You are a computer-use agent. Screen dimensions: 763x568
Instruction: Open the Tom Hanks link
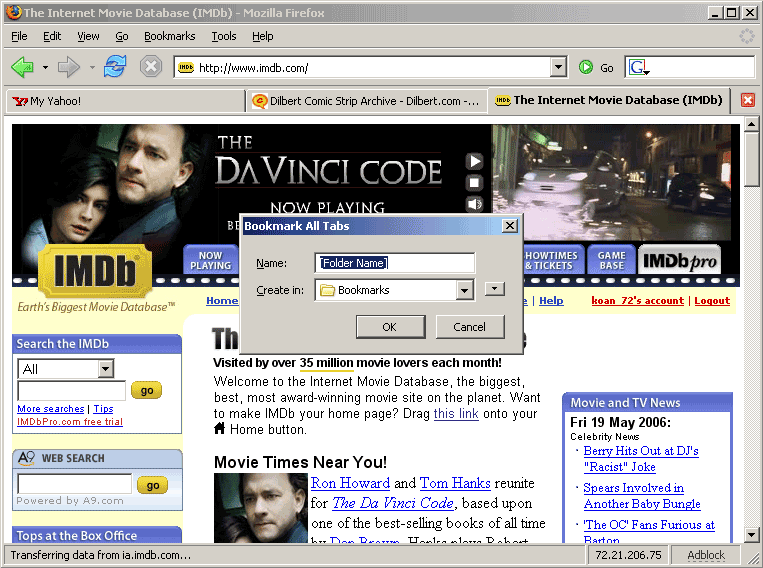[x=455, y=483]
